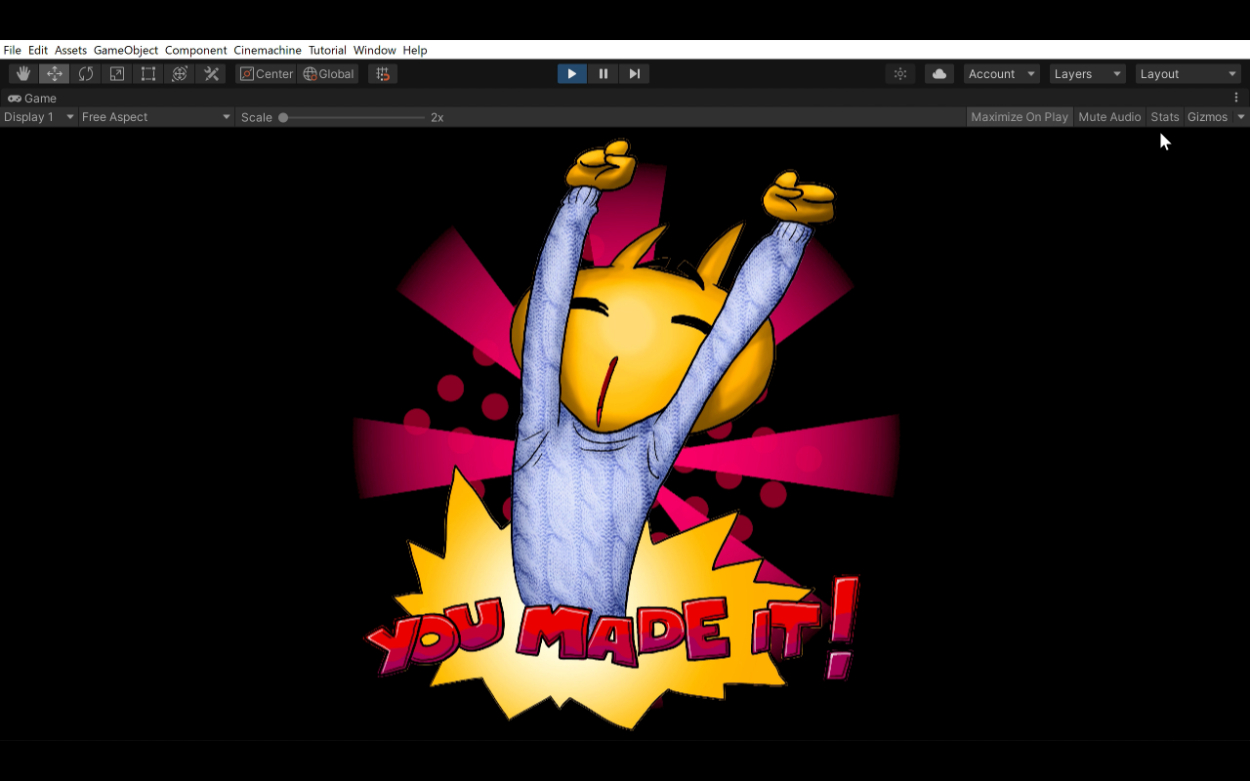
Task: Select the Scale tool
Action: [x=117, y=74]
